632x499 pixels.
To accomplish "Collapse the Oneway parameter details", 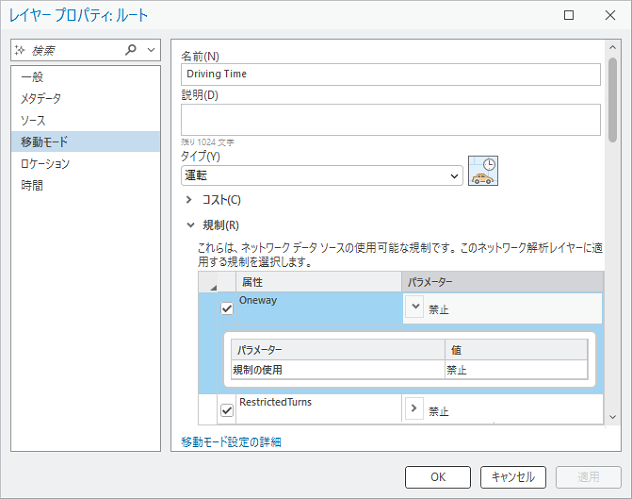I will coord(416,308).
